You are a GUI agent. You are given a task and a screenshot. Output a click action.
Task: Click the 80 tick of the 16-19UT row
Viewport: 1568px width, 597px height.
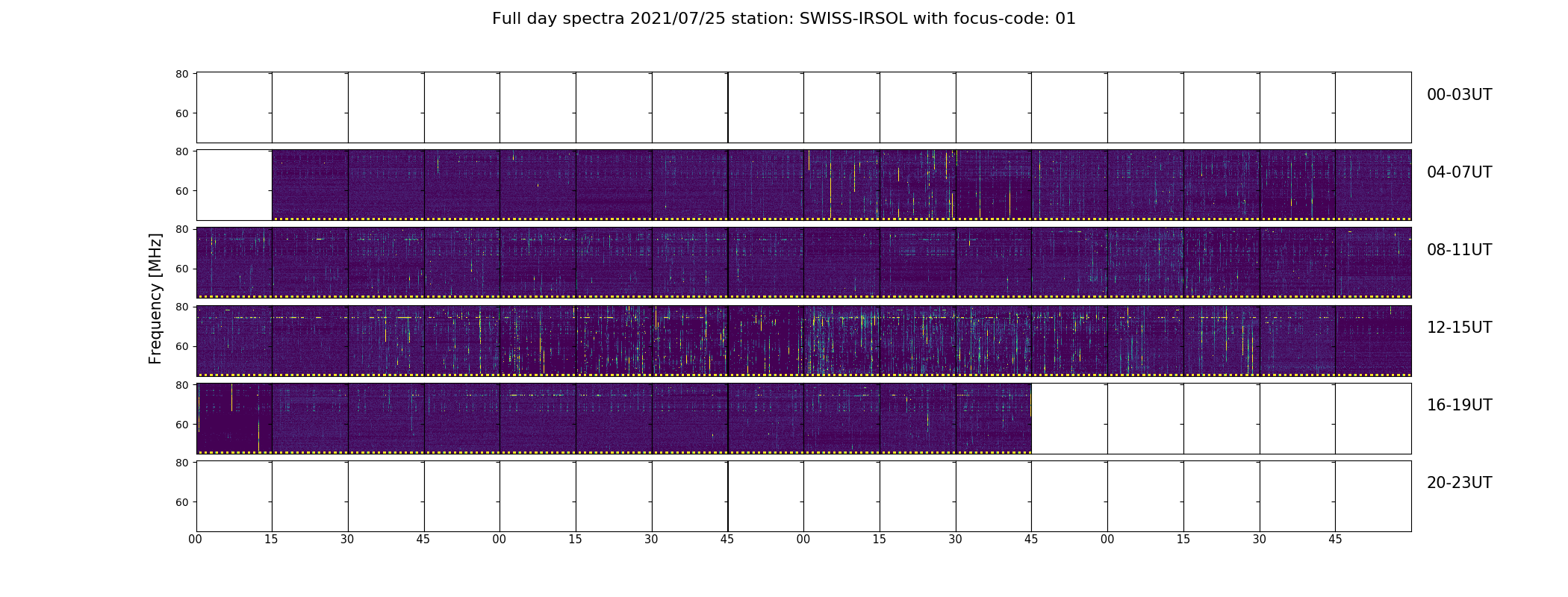pyautogui.click(x=181, y=385)
